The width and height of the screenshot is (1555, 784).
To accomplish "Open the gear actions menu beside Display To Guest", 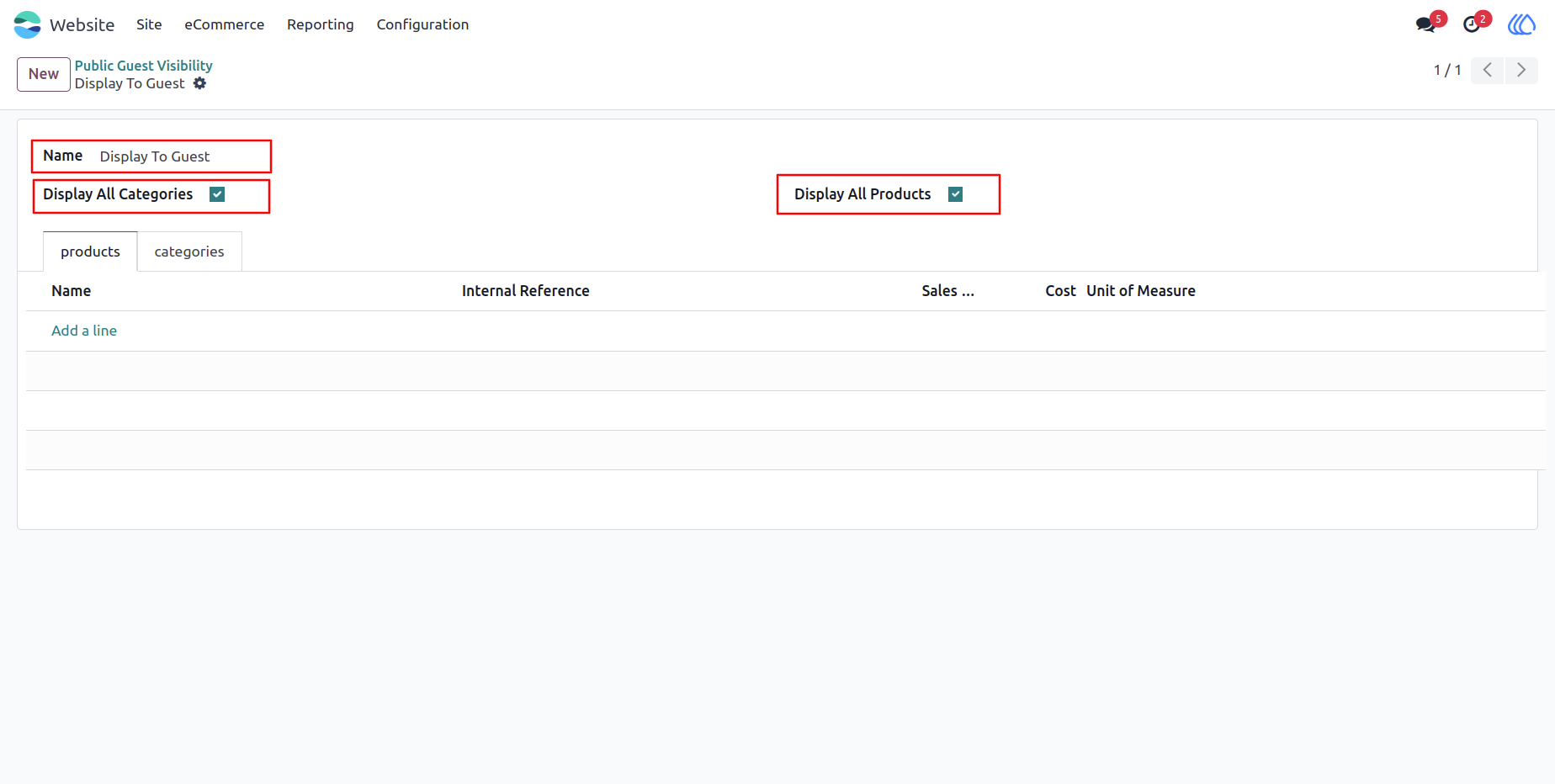I will click(x=199, y=83).
